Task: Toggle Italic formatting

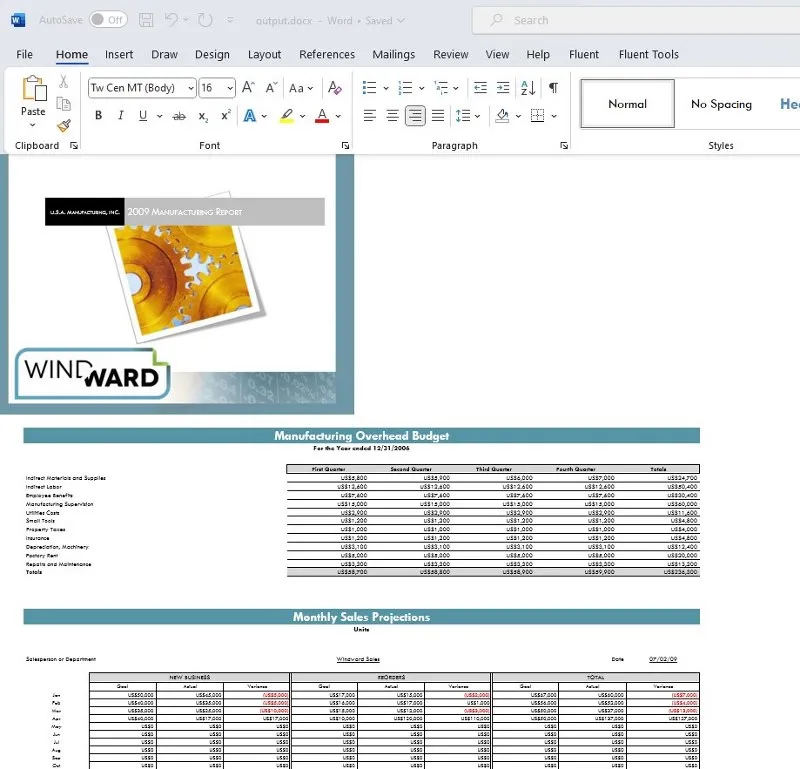Action: (121, 116)
